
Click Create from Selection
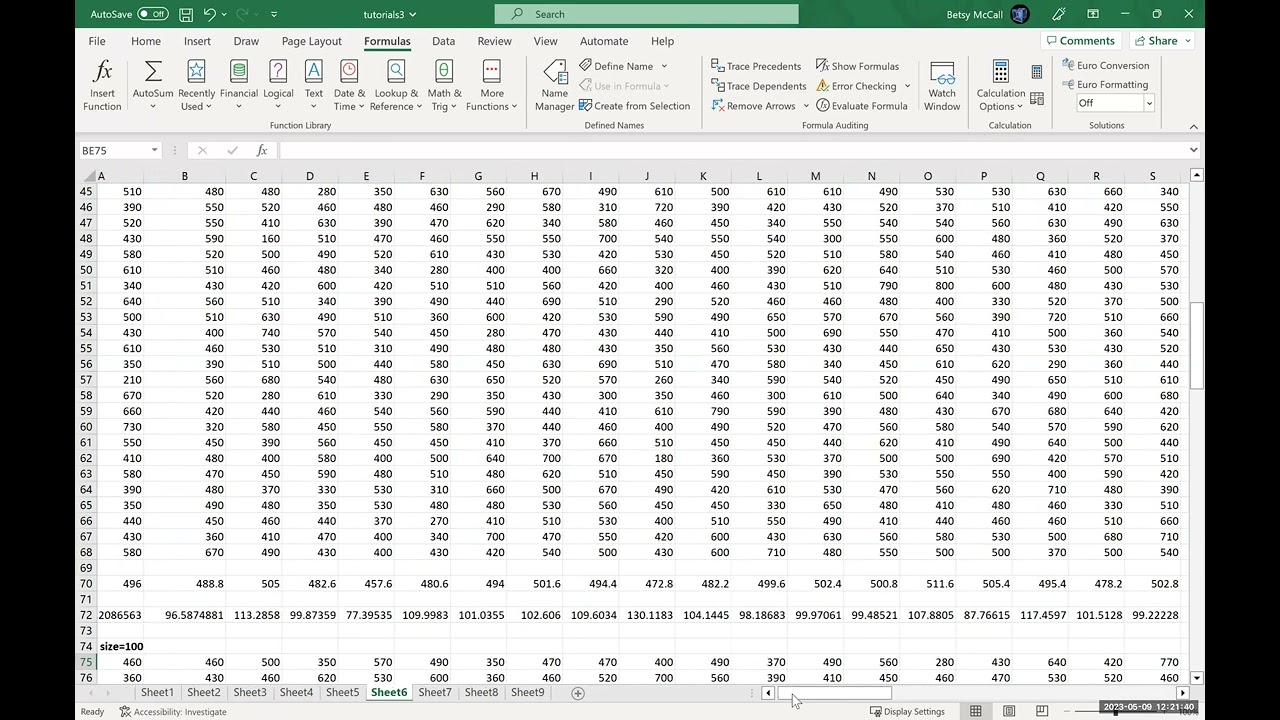pyautogui.click(x=634, y=106)
